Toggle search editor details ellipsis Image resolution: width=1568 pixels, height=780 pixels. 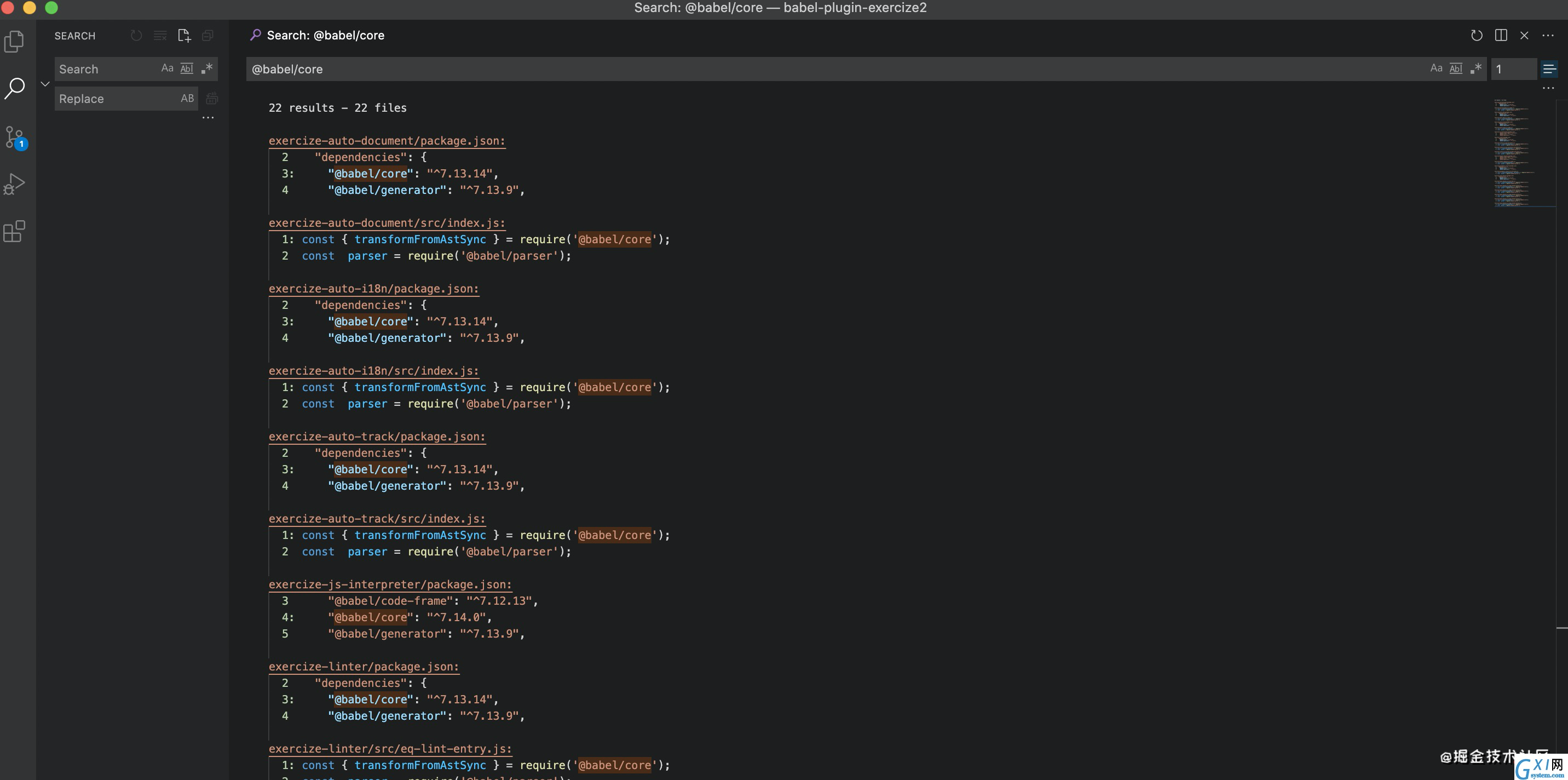coord(1548,89)
